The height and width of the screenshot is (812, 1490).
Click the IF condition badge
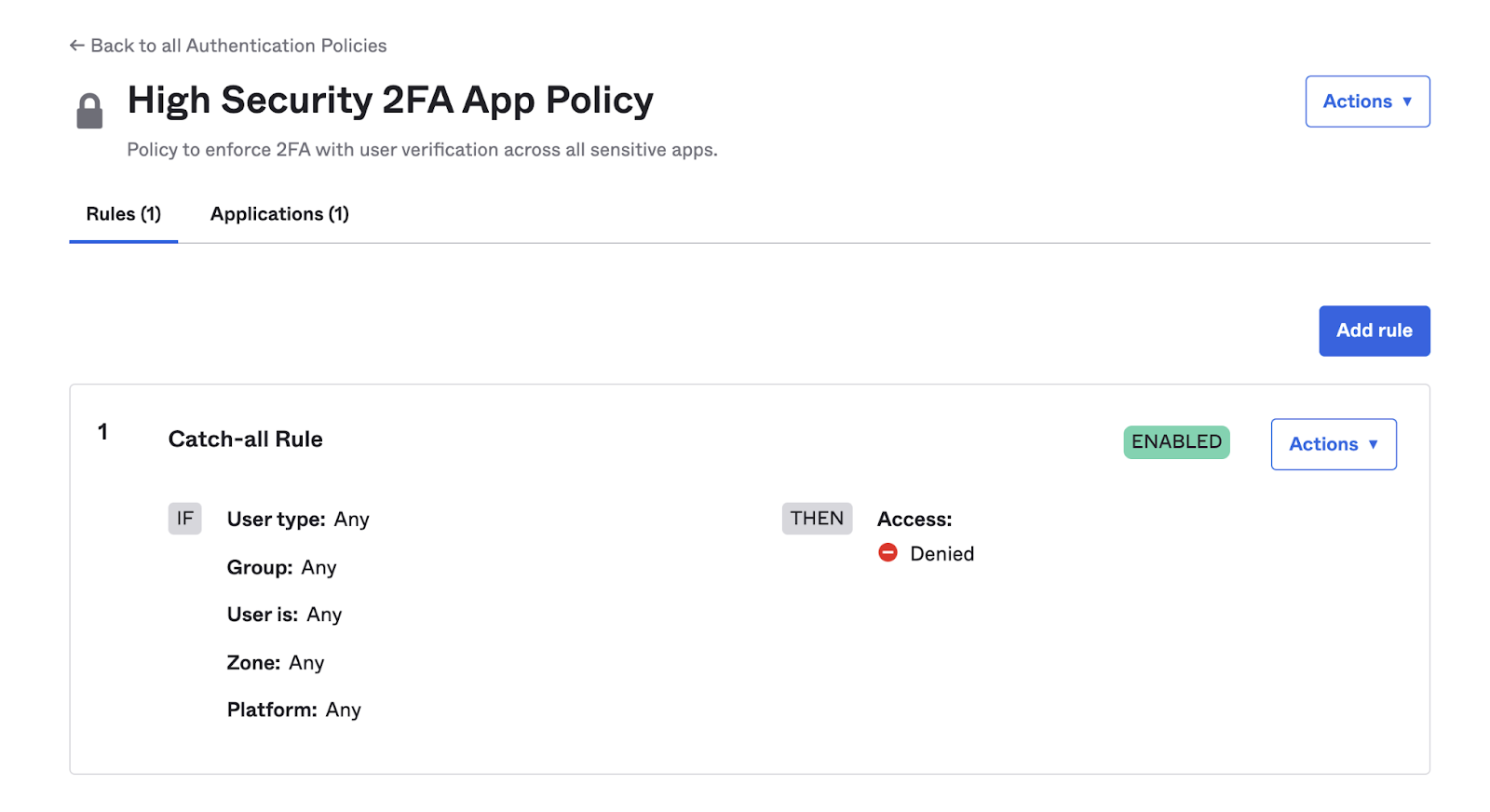[x=184, y=519]
